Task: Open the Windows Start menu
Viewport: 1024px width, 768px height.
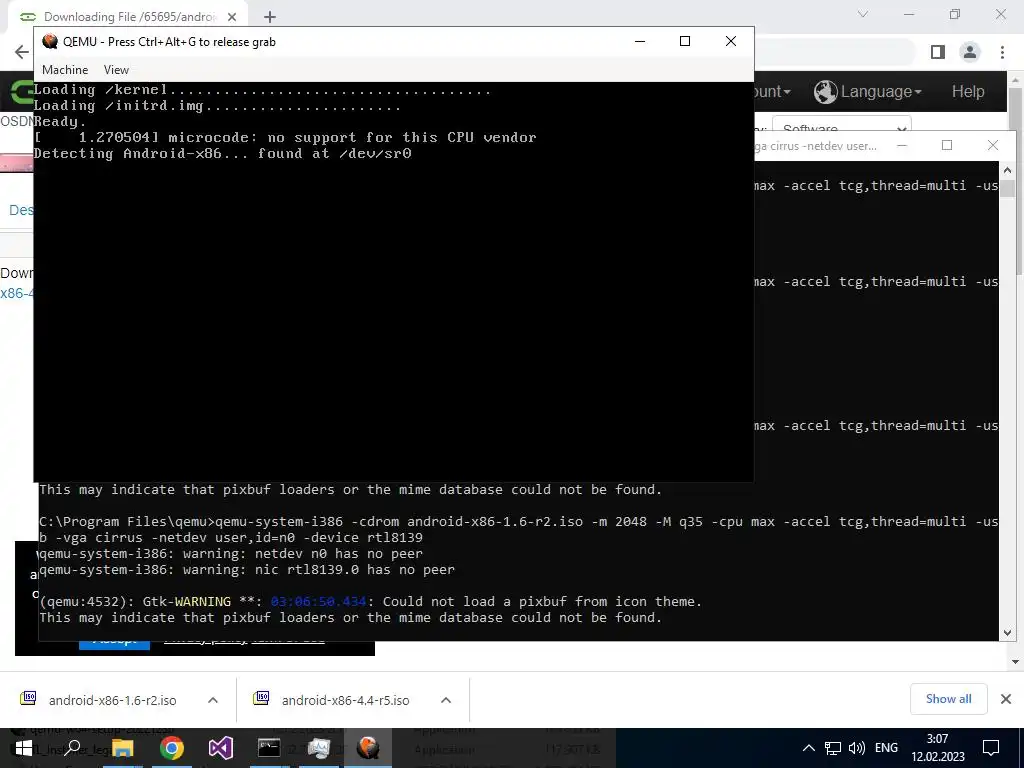Action: click(23, 748)
